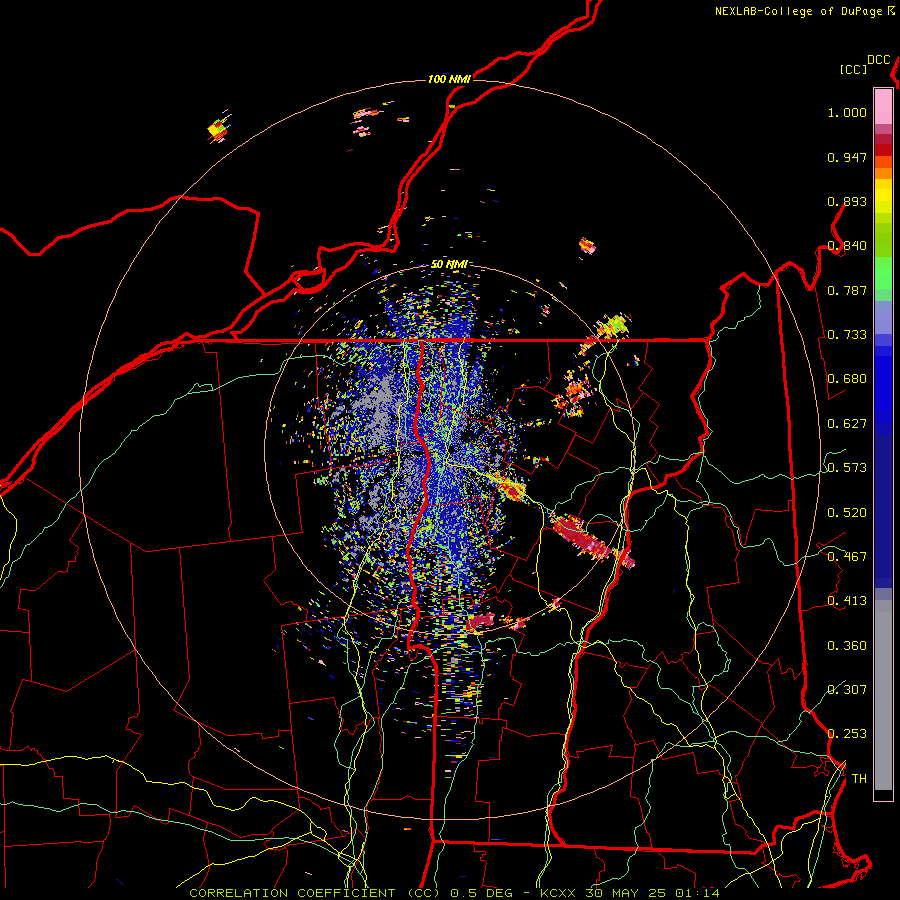Screen dimensions: 900x900
Task: Click the TH threshold label
Action: pyautogui.click(x=859, y=779)
